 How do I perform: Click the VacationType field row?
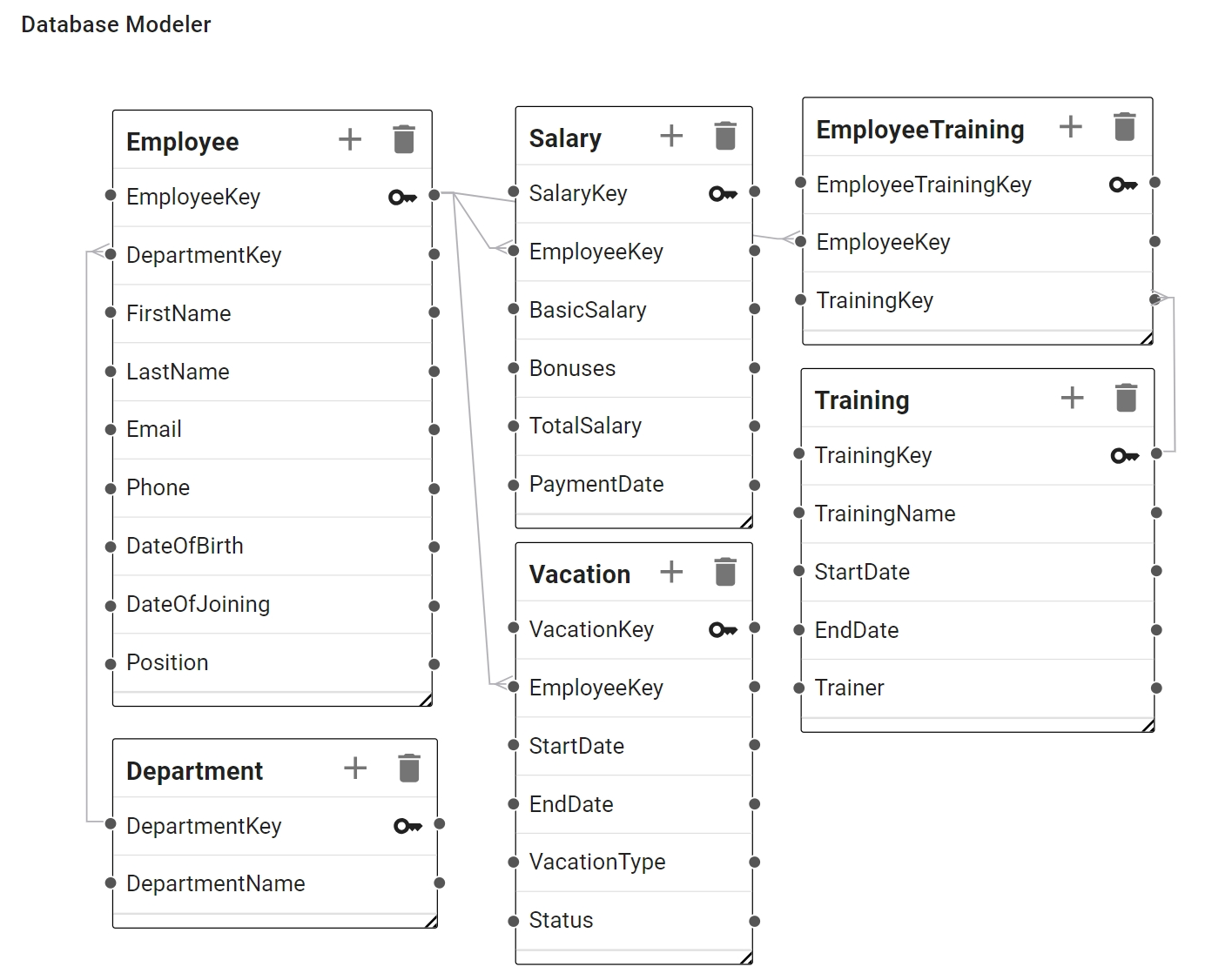(634, 863)
